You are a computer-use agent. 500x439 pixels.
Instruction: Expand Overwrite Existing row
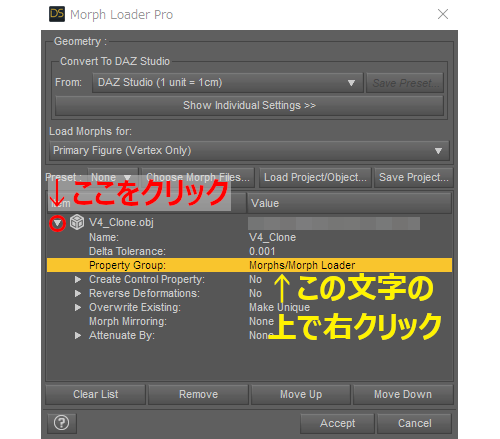pos(78,307)
